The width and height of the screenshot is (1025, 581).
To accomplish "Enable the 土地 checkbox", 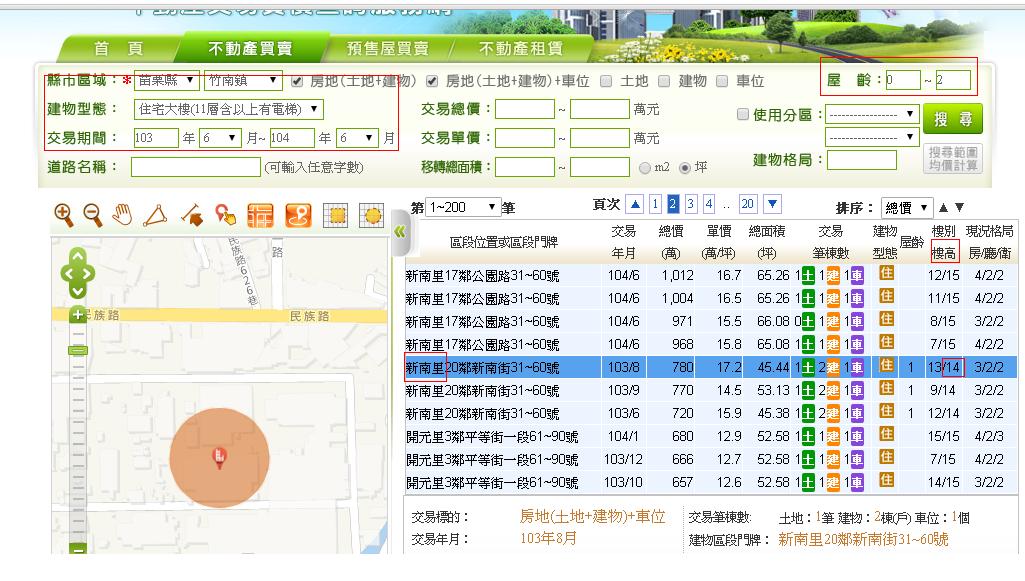I will point(606,81).
